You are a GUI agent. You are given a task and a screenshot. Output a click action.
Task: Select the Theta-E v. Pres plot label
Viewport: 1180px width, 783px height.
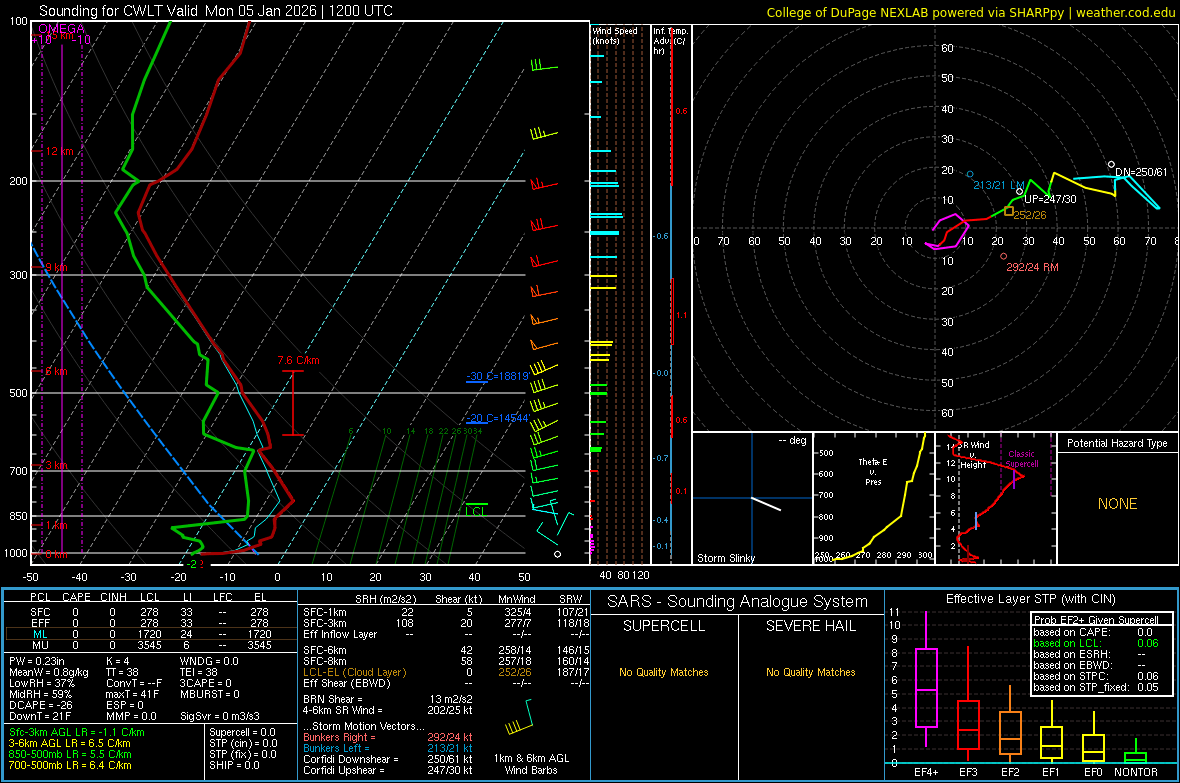pyautogui.click(x=873, y=471)
